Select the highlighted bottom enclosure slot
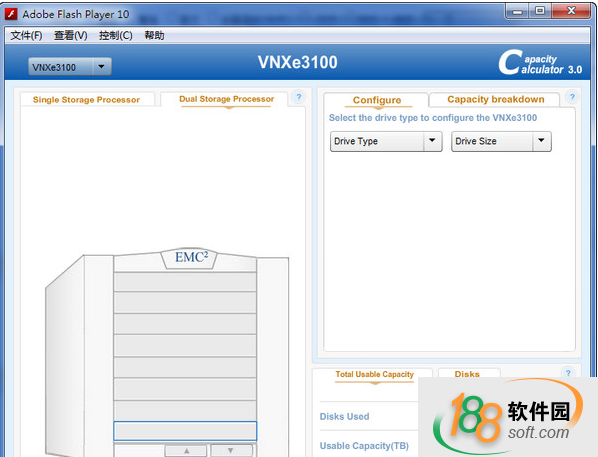The image size is (598, 457). (x=185, y=431)
